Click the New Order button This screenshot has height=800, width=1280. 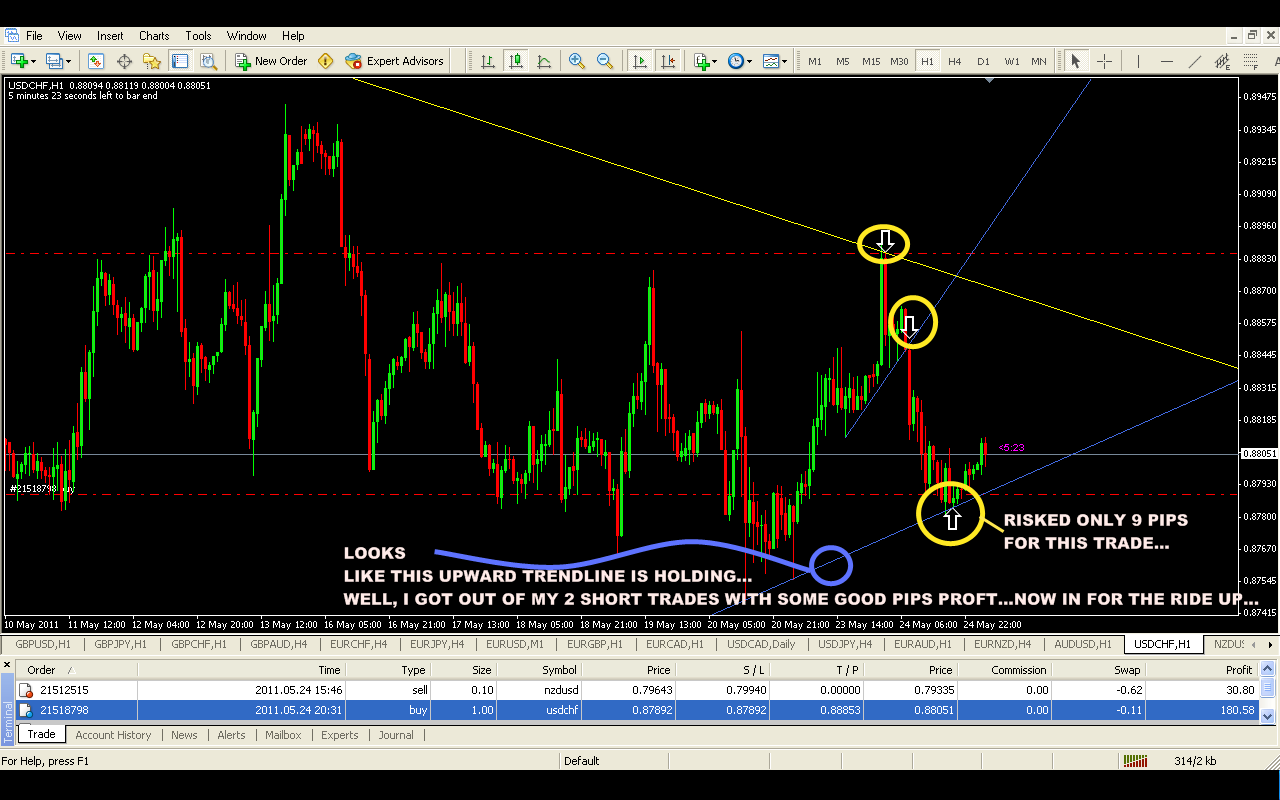pyautogui.click(x=271, y=61)
